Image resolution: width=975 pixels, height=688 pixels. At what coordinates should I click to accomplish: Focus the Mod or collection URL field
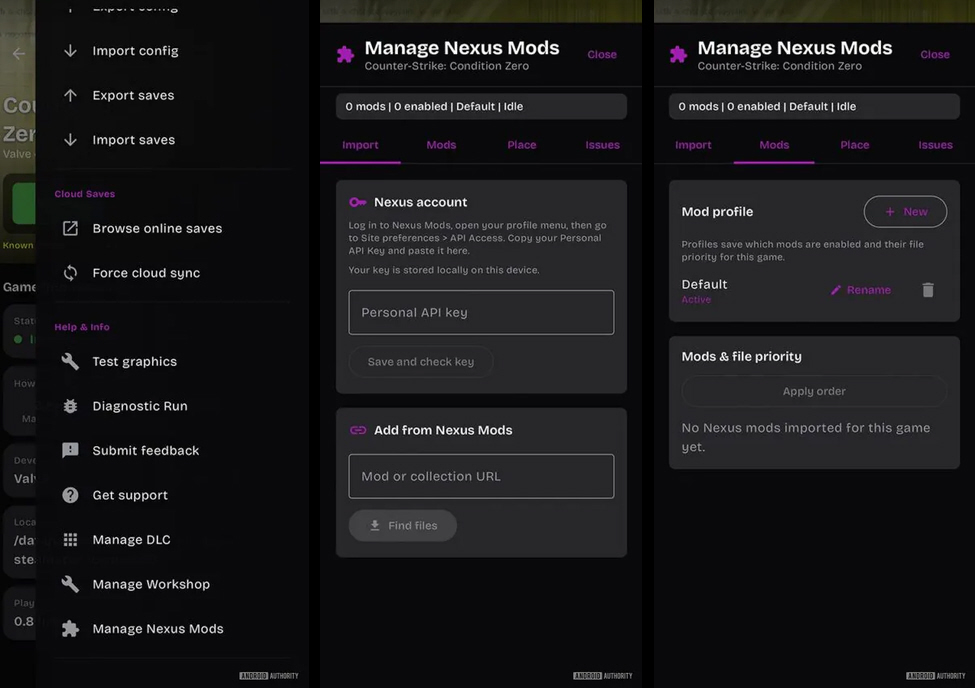click(481, 476)
